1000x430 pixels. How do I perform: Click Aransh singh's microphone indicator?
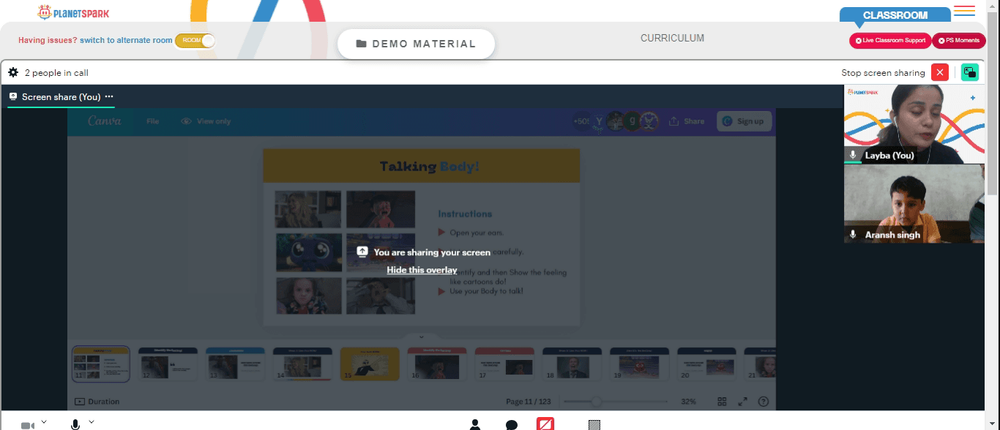[x=853, y=235]
